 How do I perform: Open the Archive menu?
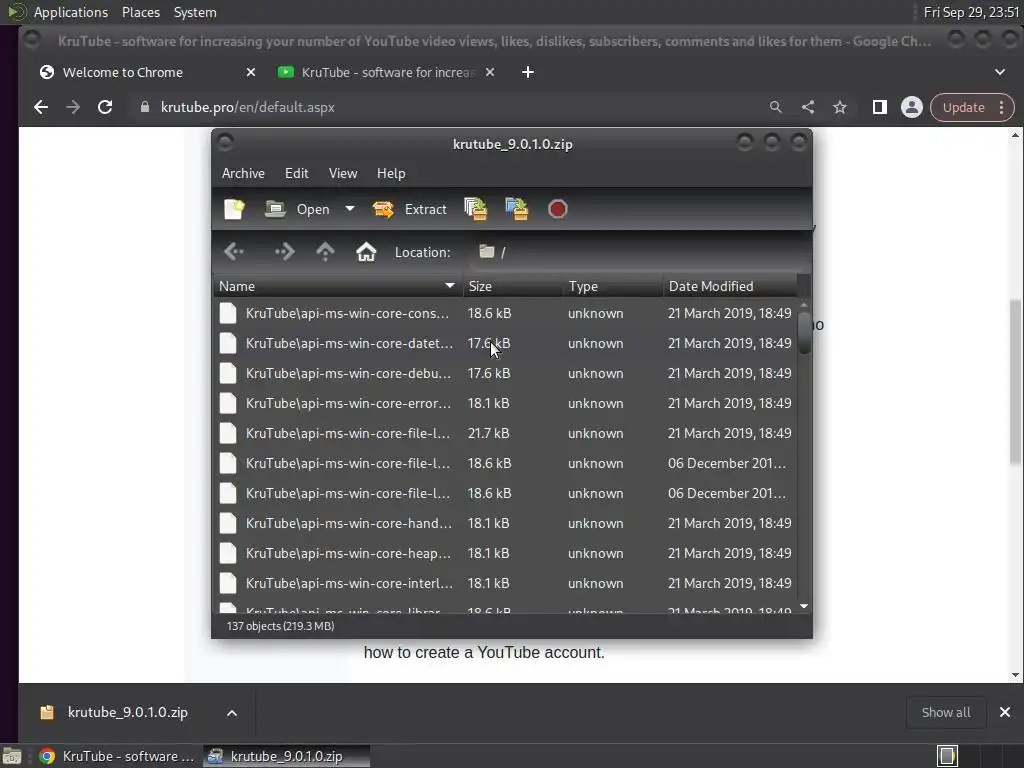pyautogui.click(x=243, y=173)
